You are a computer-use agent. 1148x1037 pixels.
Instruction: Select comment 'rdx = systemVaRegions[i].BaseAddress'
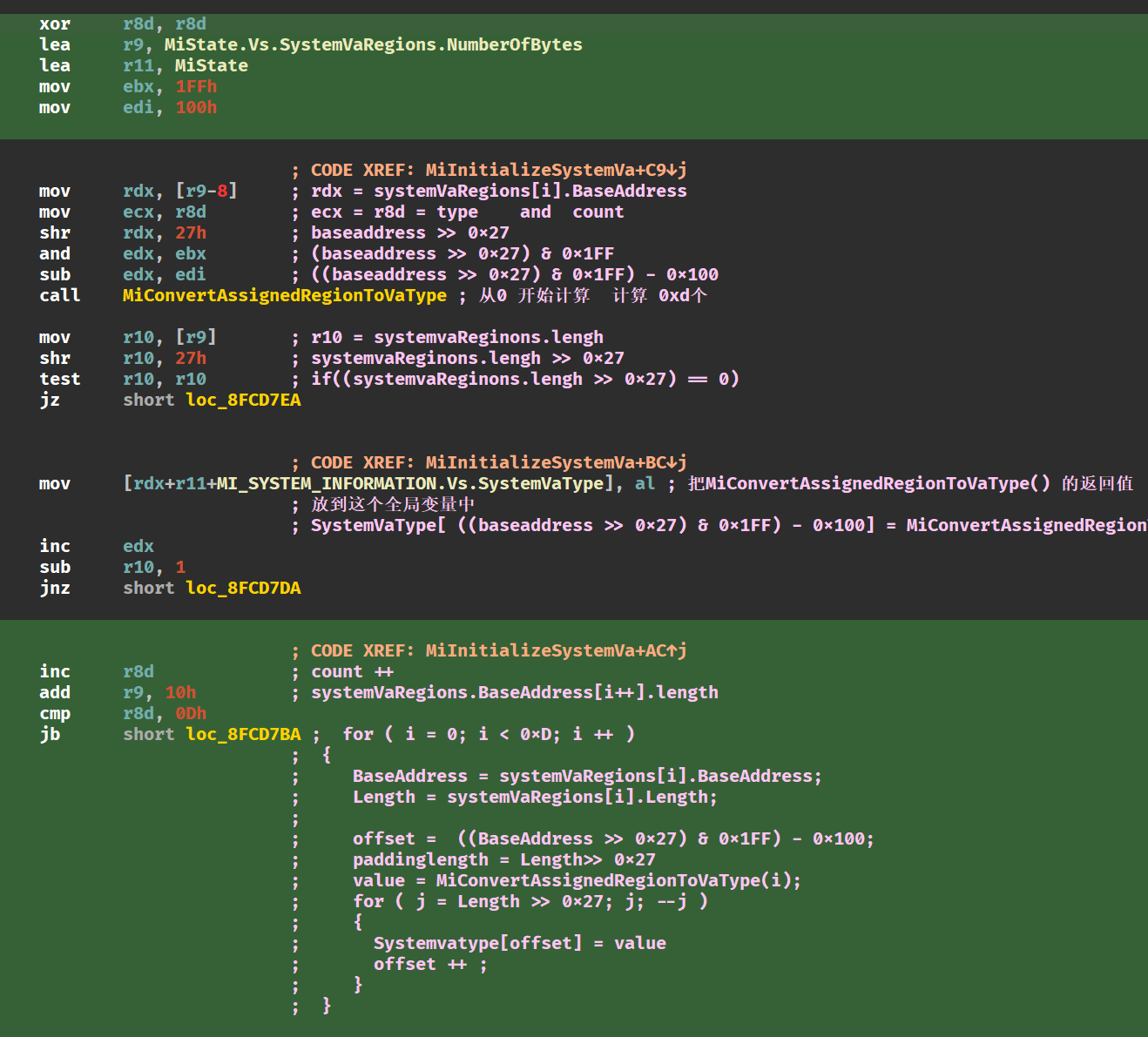coord(499,191)
